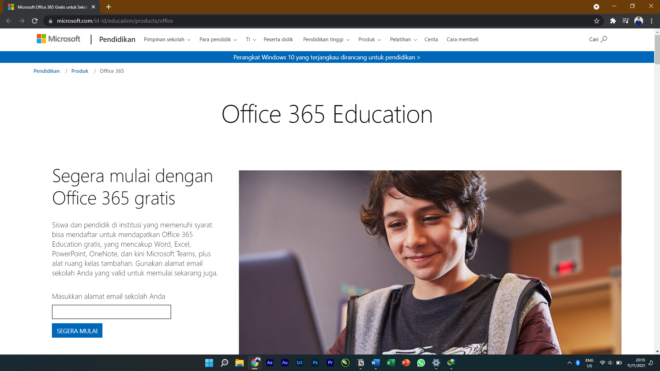
Task: Expand the Pendidikan tinggi menu
Action: (x=326, y=40)
